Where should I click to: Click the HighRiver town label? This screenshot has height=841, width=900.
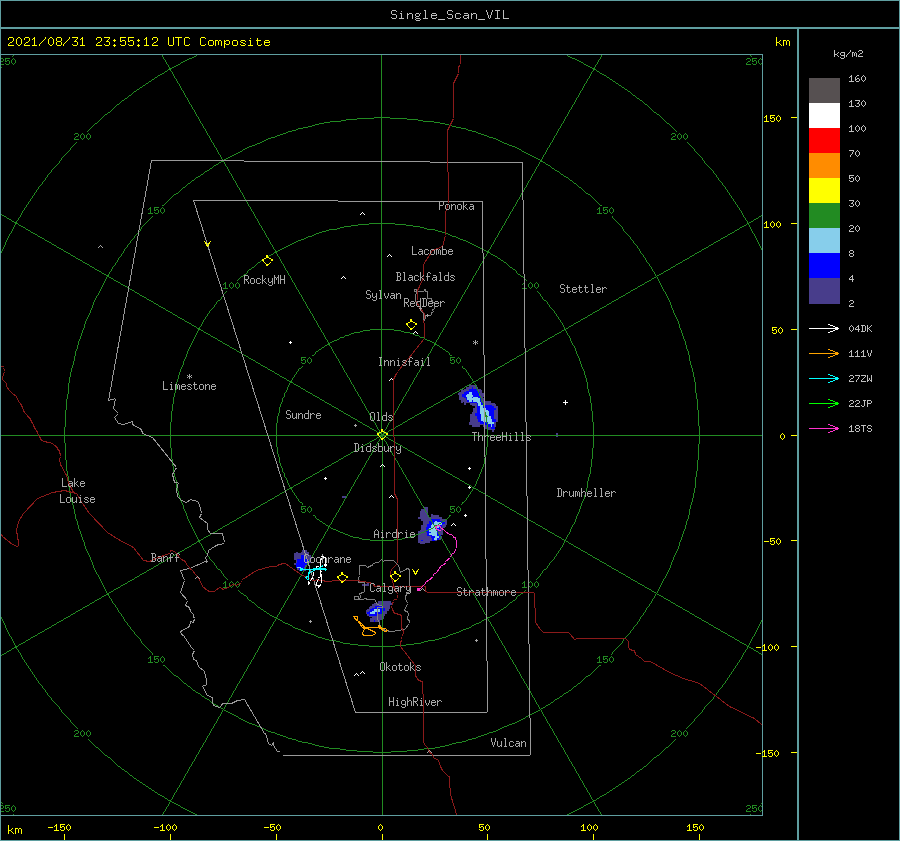click(415, 702)
